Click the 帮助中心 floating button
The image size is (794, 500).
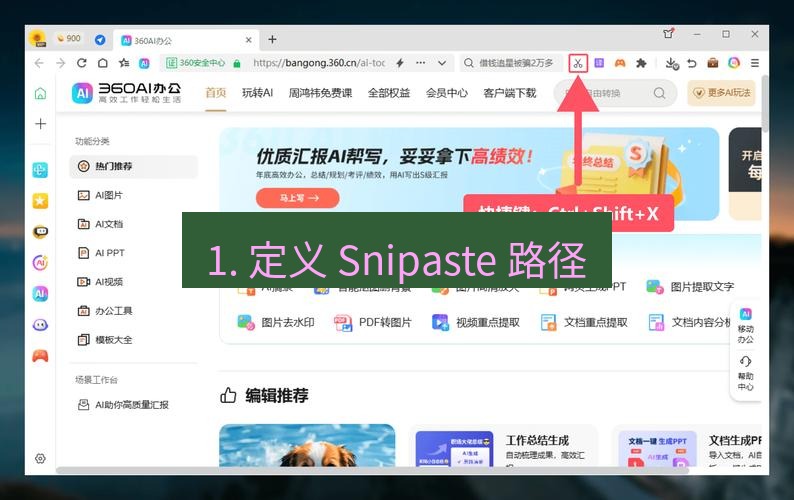coord(745,373)
